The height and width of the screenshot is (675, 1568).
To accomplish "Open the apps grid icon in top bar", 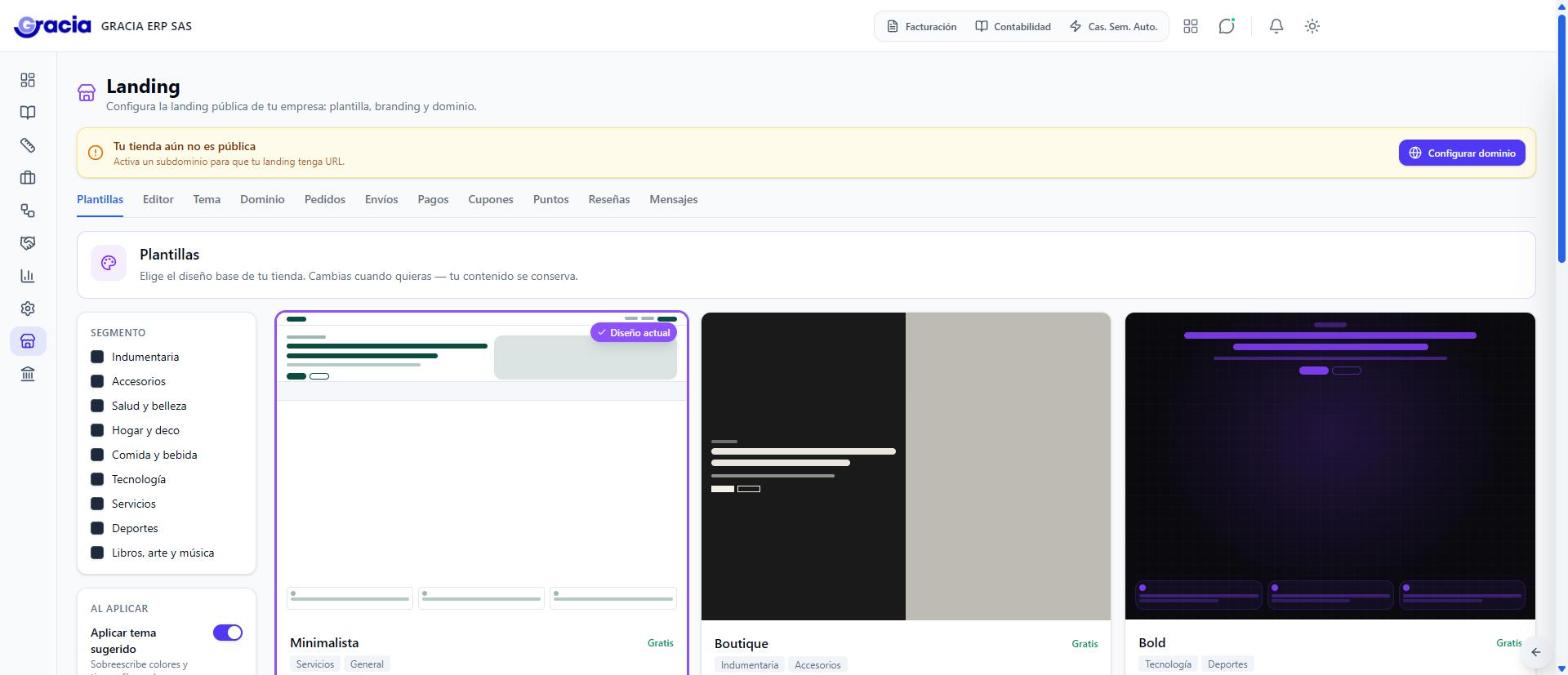I will [1190, 27].
